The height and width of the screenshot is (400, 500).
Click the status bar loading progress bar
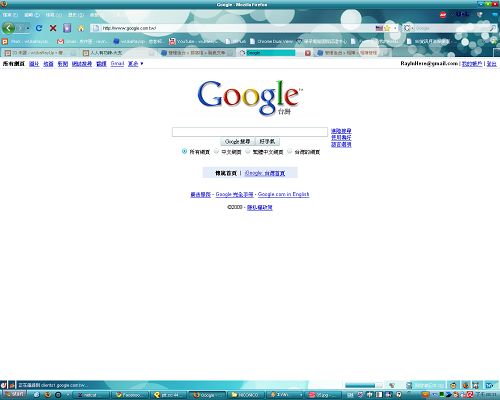point(364,385)
